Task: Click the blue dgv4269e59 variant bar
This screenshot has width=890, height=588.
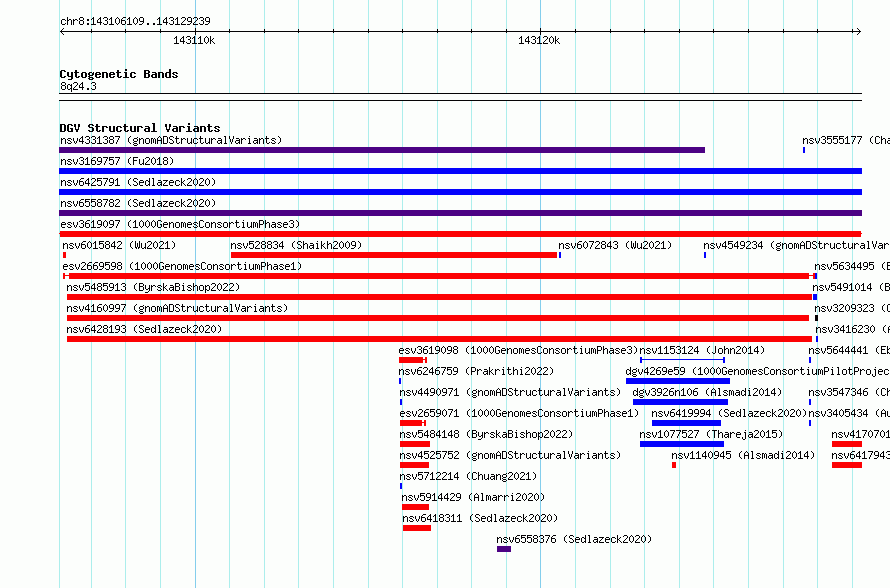Action: coord(678,381)
